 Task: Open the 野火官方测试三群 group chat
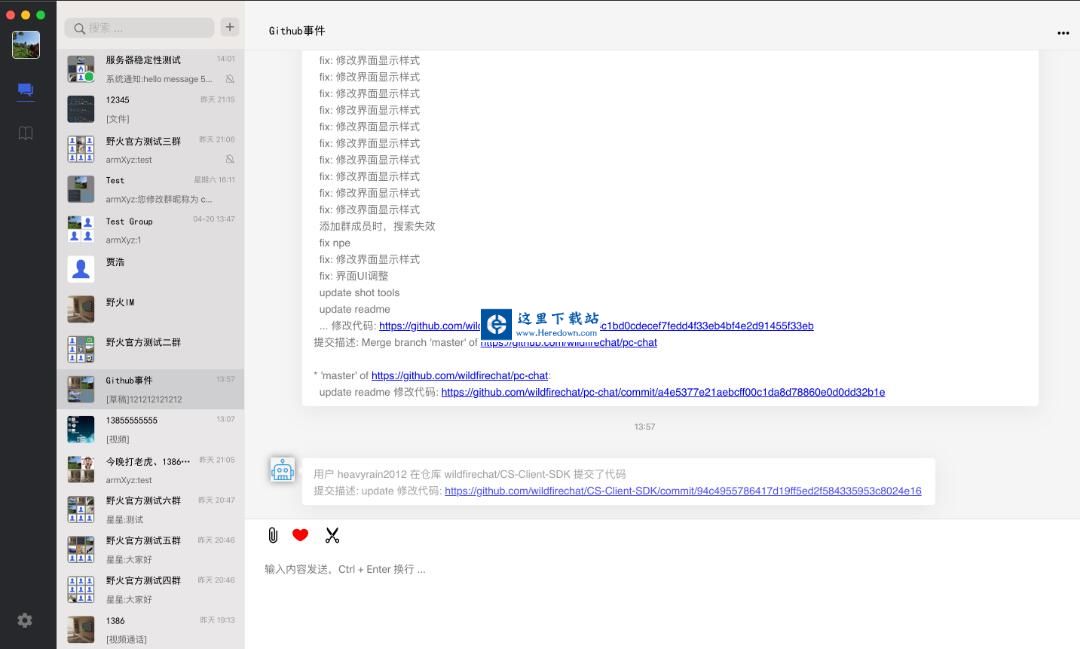(x=150, y=149)
